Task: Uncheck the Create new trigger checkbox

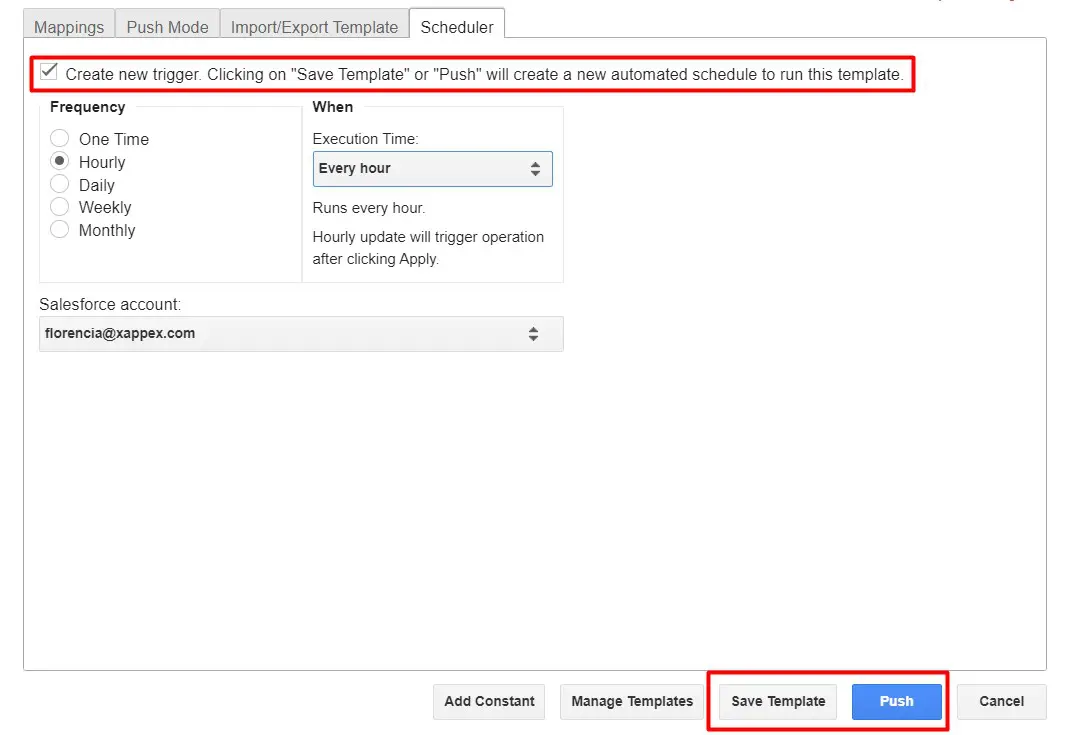Action: tap(48, 72)
